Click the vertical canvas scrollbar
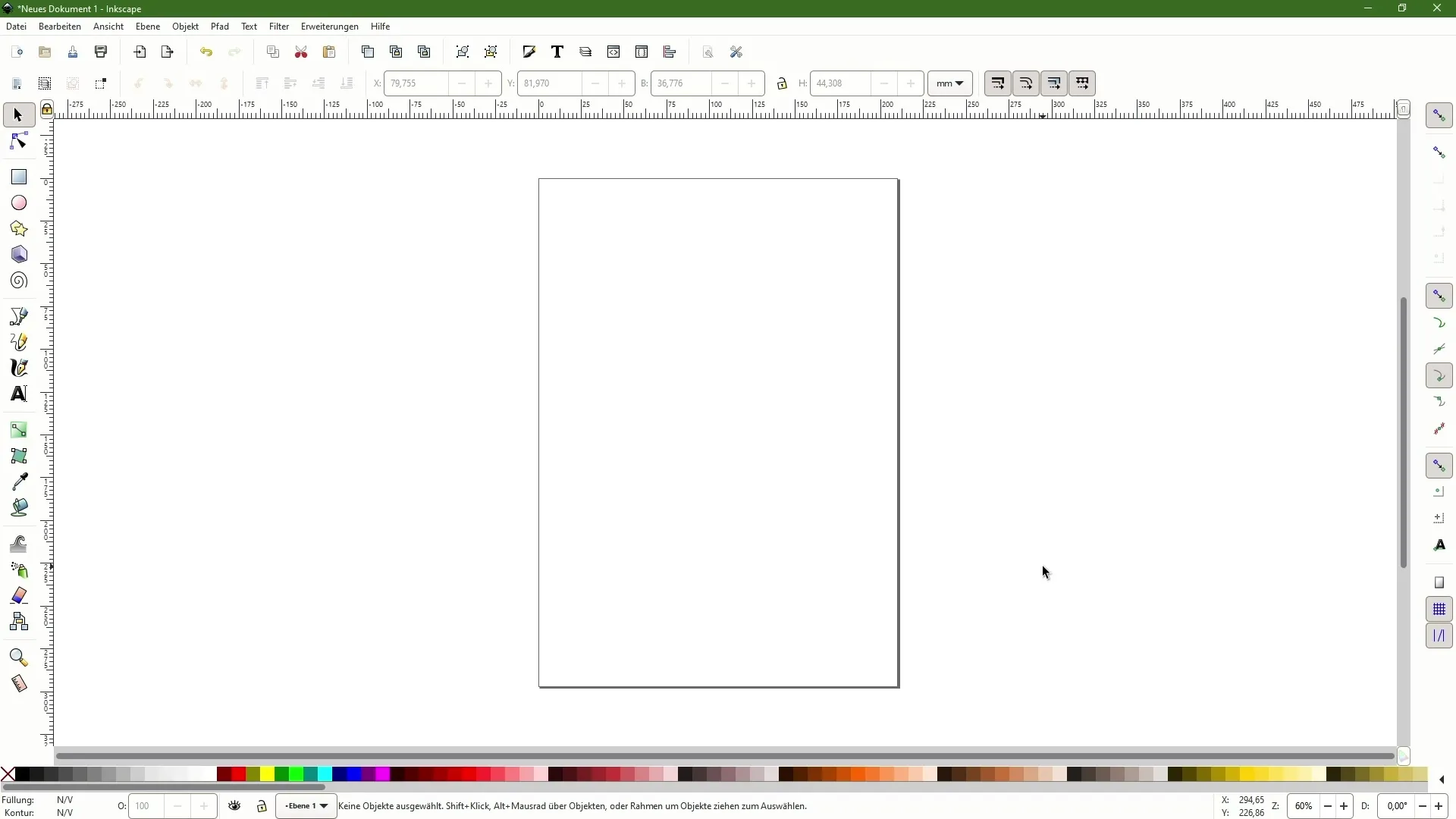 click(x=1404, y=432)
